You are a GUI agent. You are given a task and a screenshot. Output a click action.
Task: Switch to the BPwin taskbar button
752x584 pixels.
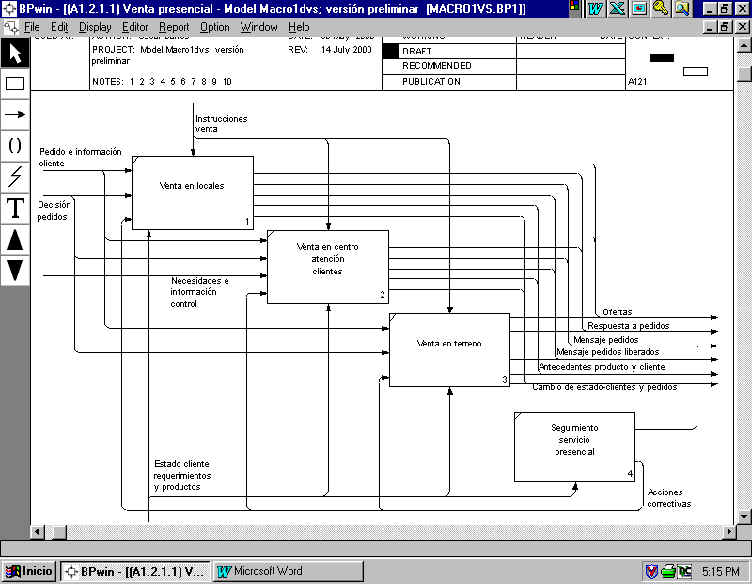tap(135, 571)
